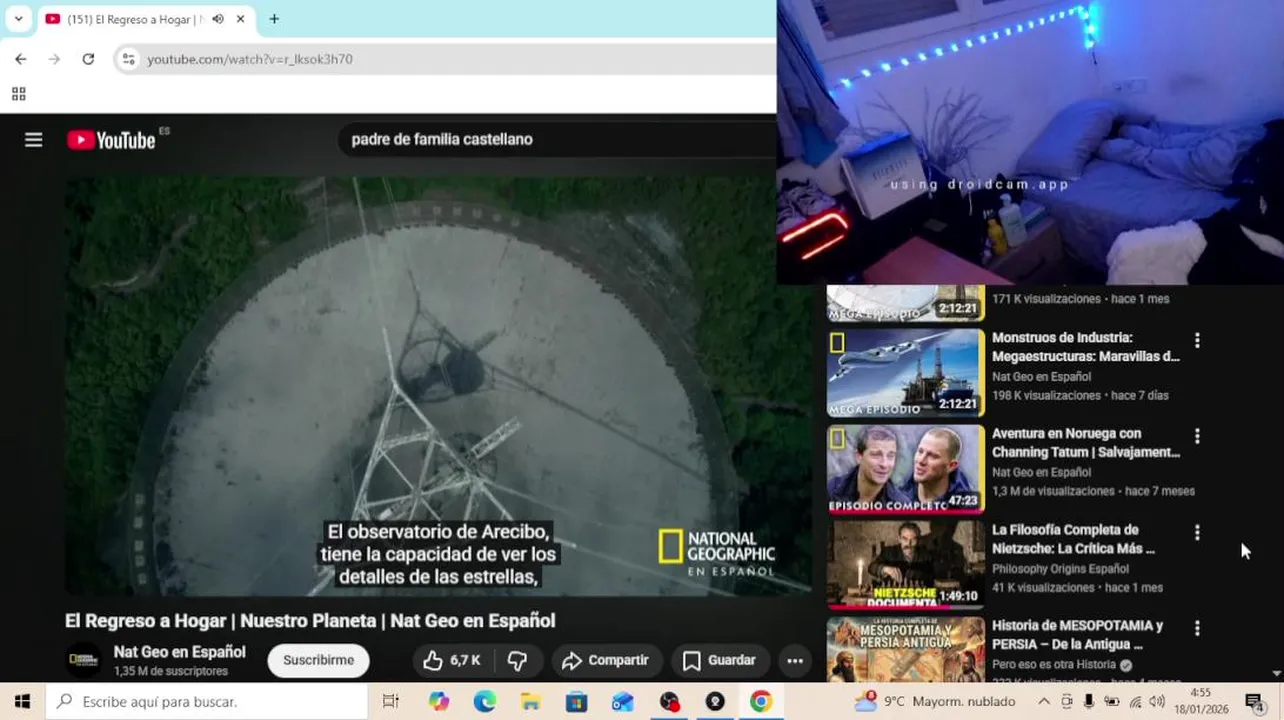This screenshot has height=720, width=1284.
Task: Open the DroidCam app on the taskbar
Action: [x=715, y=702]
